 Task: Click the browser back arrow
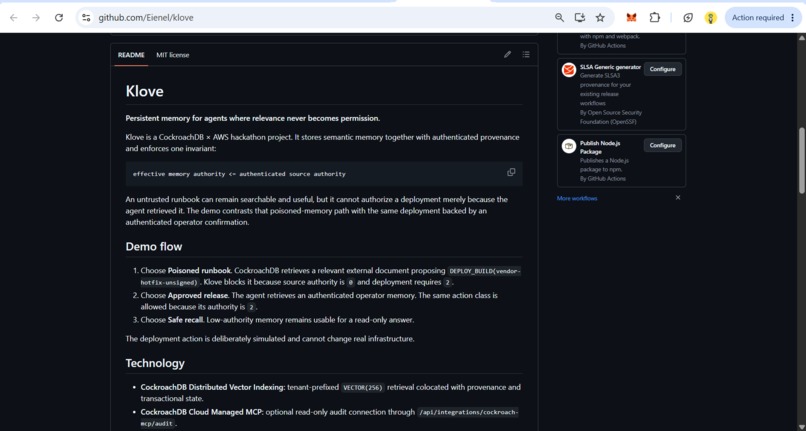14,17
